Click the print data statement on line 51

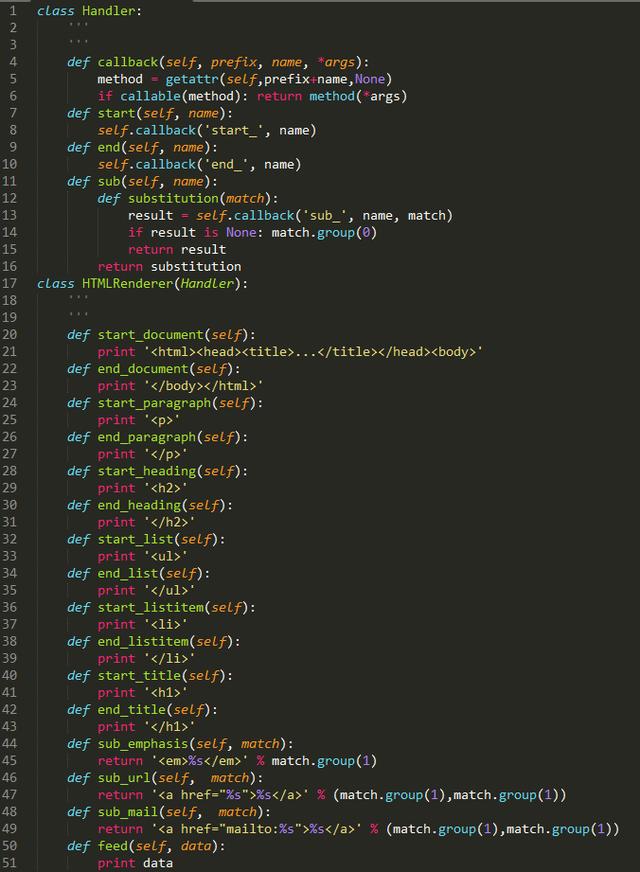point(135,863)
